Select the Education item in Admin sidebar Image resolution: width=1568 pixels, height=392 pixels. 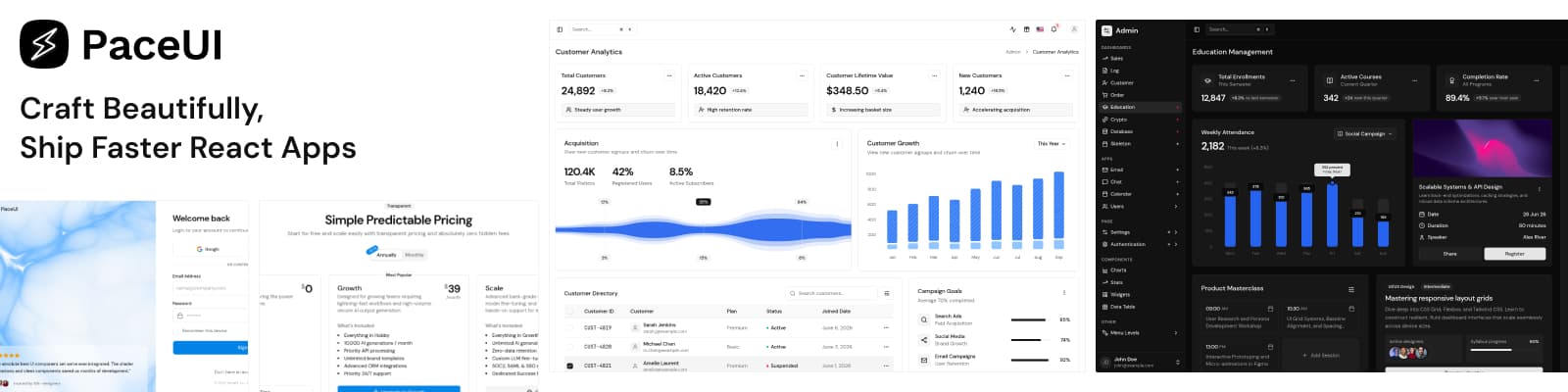(x=1141, y=107)
